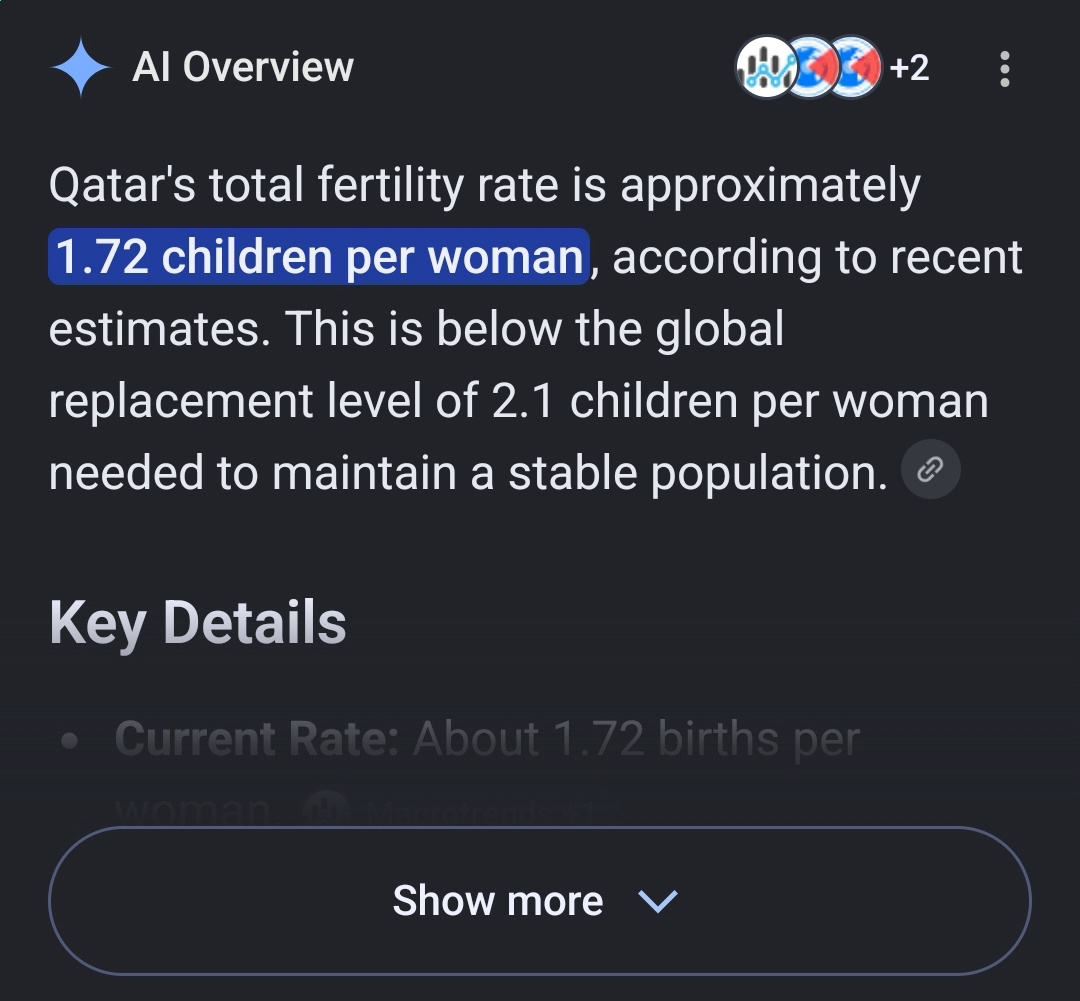This screenshot has height=1001, width=1080.
Task: Click the 'replacement level of 2.1' text
Action: click(x=301, y=400)
